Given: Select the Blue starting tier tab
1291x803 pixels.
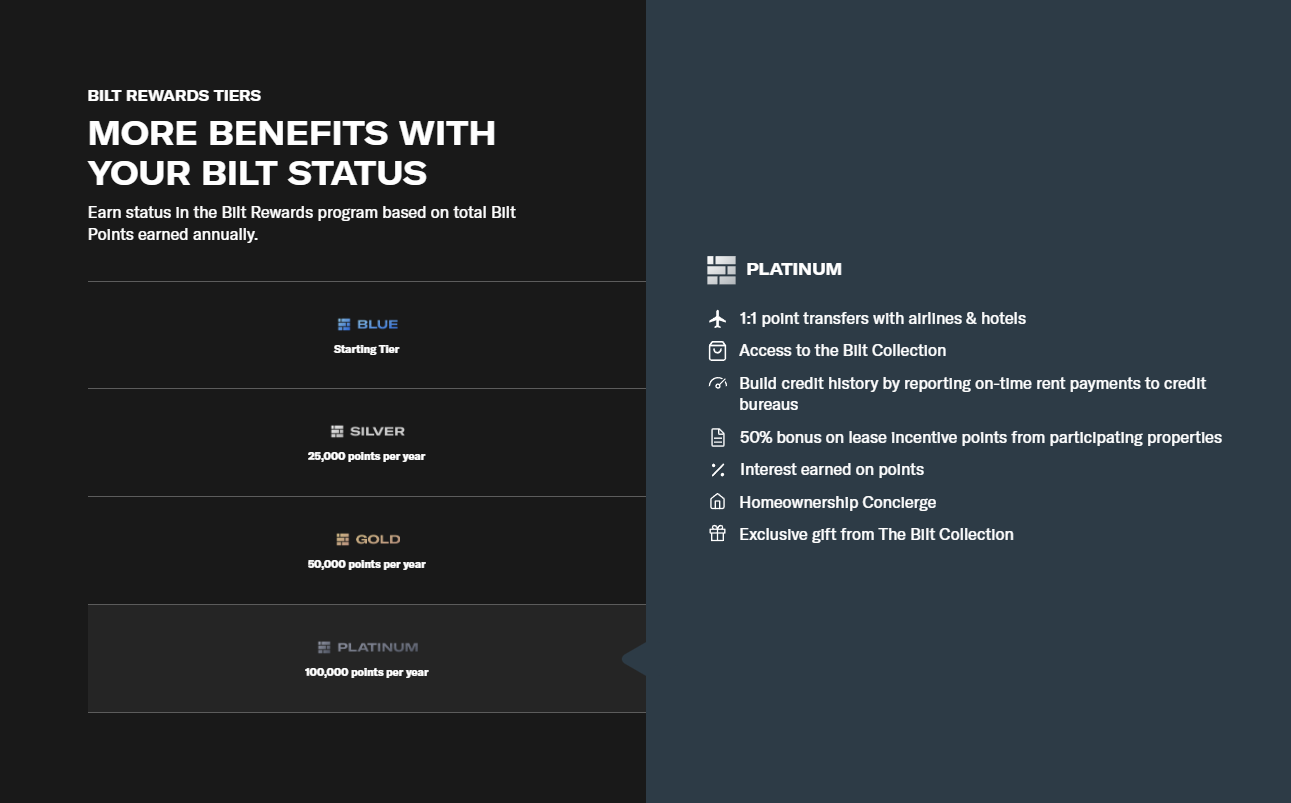Looking at the screenshot, I should [367, 335].
